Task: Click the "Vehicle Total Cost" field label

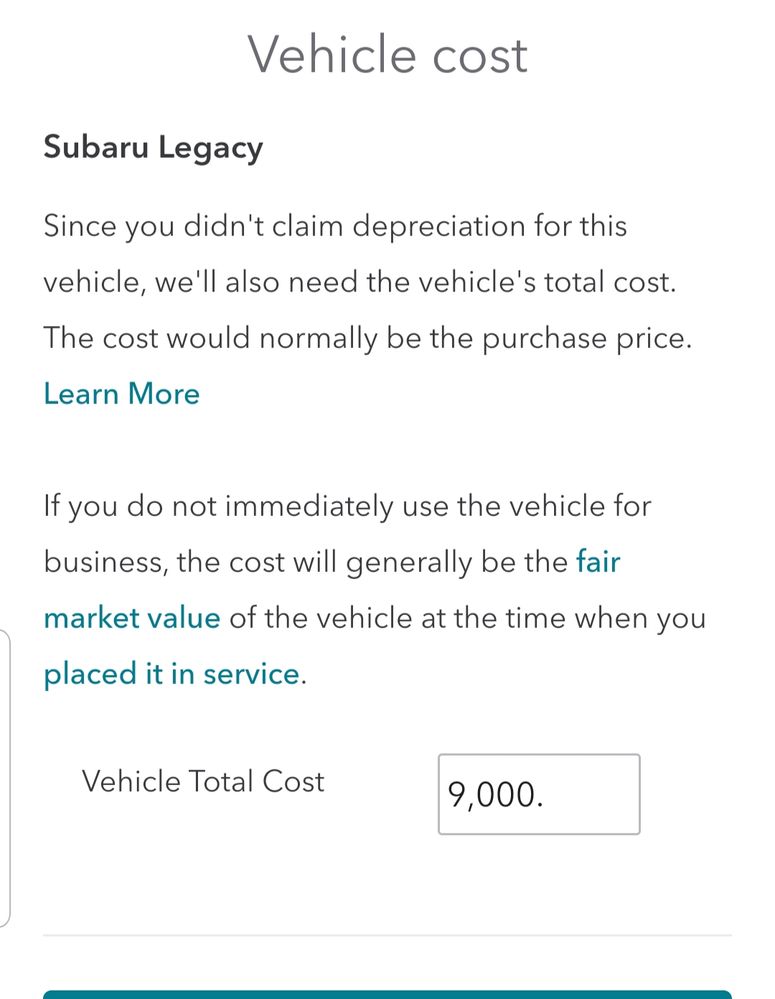Action: [x=203, y=781]
